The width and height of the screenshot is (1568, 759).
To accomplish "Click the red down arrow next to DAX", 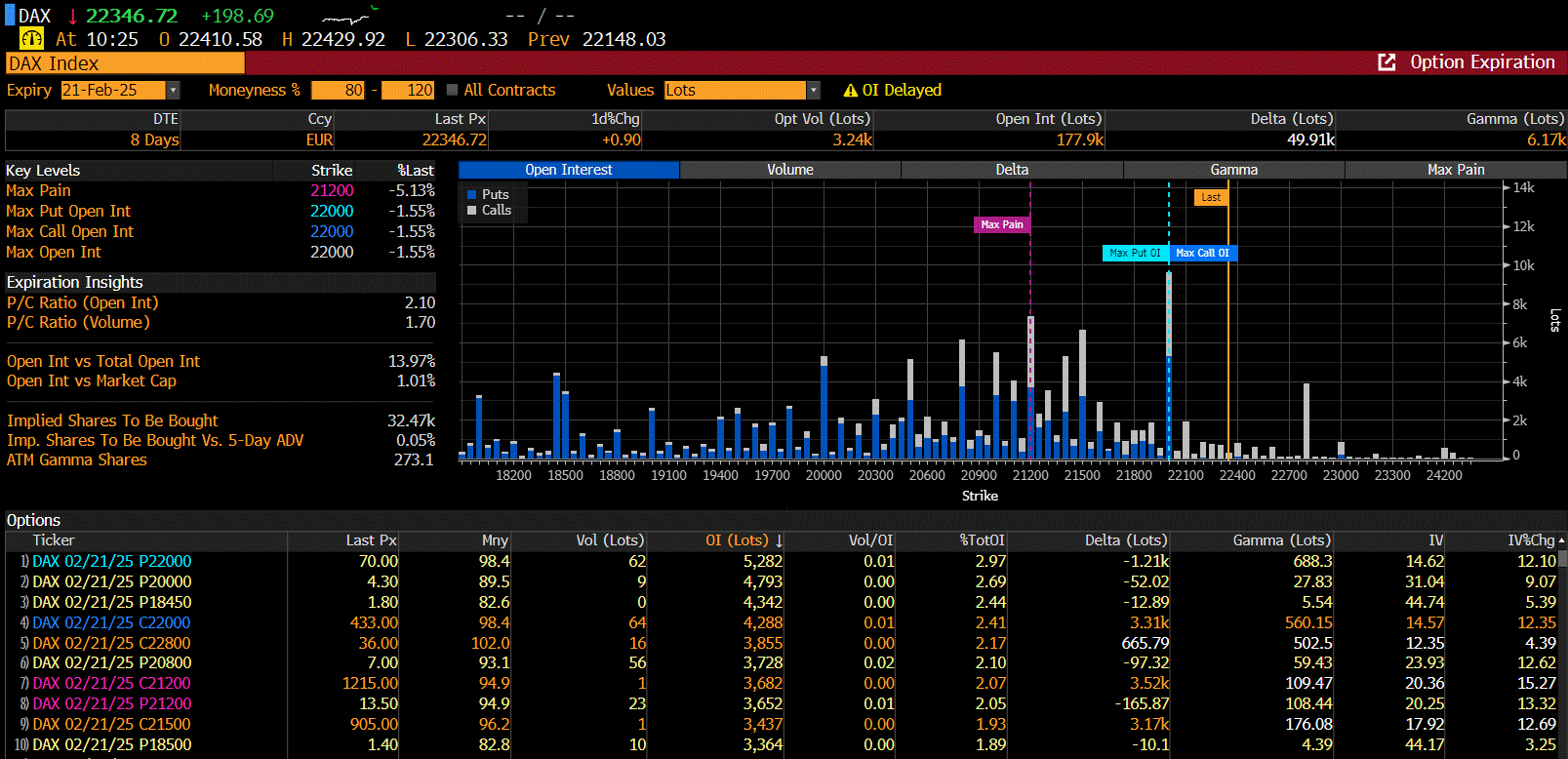I will [x=72, y=17].
